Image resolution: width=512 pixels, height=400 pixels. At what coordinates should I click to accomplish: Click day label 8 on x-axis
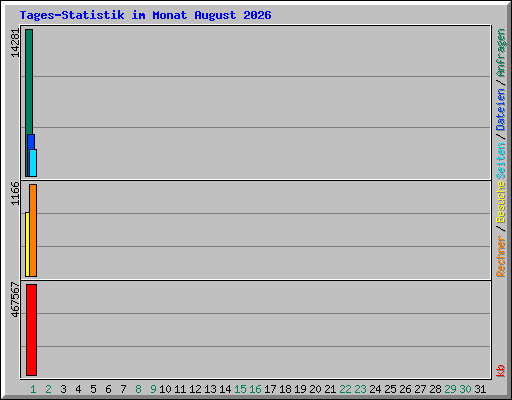138,389
